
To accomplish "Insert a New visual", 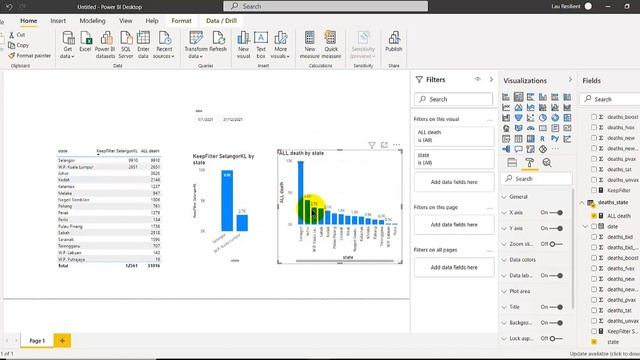I will point(243,44).
